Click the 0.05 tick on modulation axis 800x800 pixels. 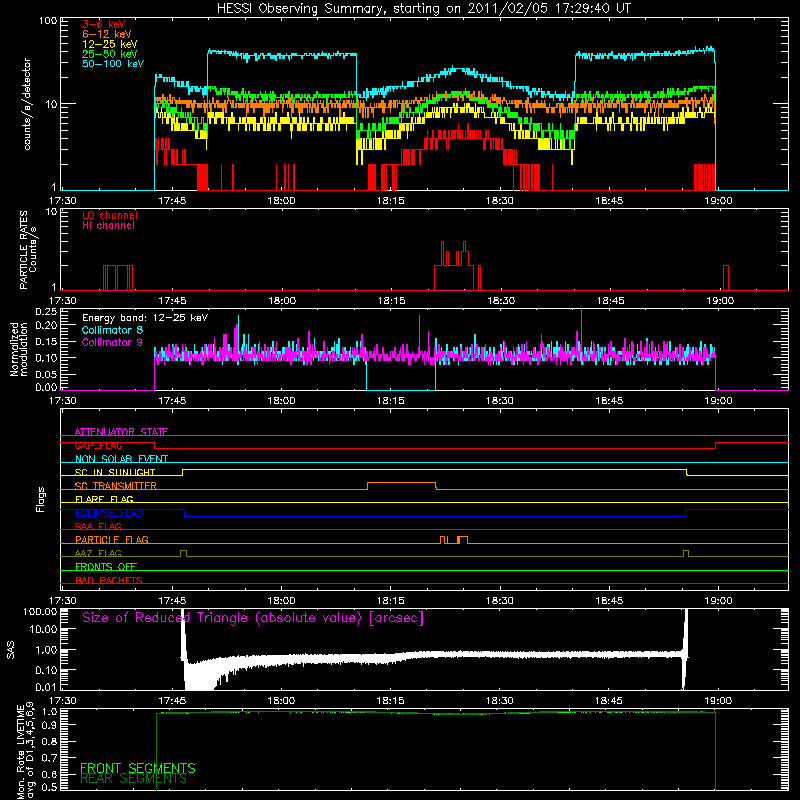pyautogui.click(x=46, y=374)
